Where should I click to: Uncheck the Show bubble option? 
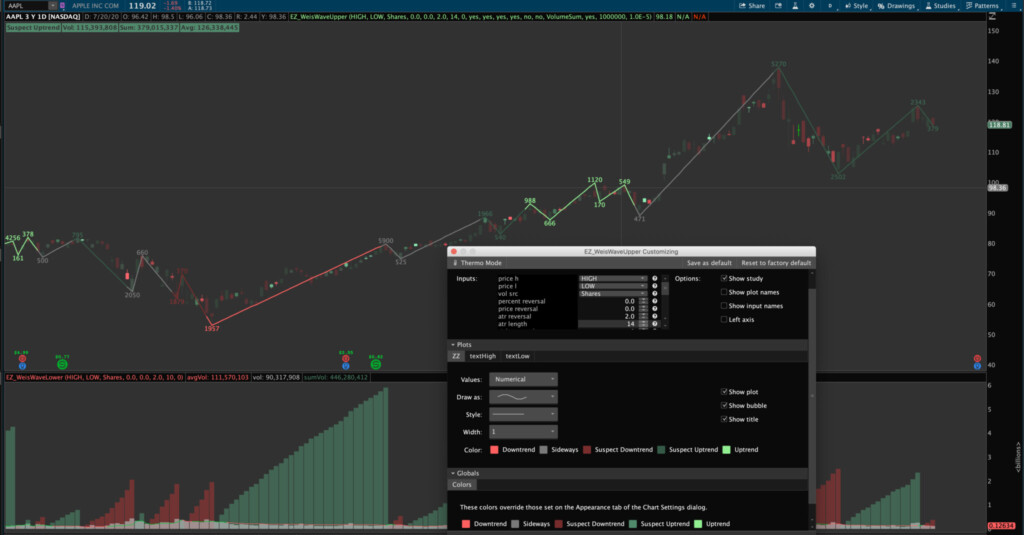click(724, 405)
